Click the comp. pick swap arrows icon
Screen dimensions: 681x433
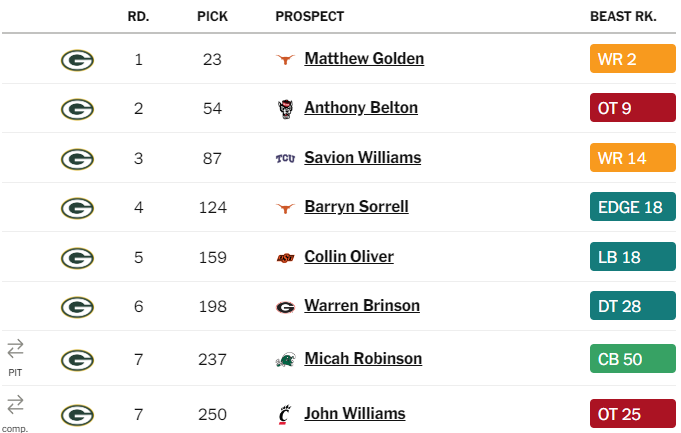click(15, 404)
